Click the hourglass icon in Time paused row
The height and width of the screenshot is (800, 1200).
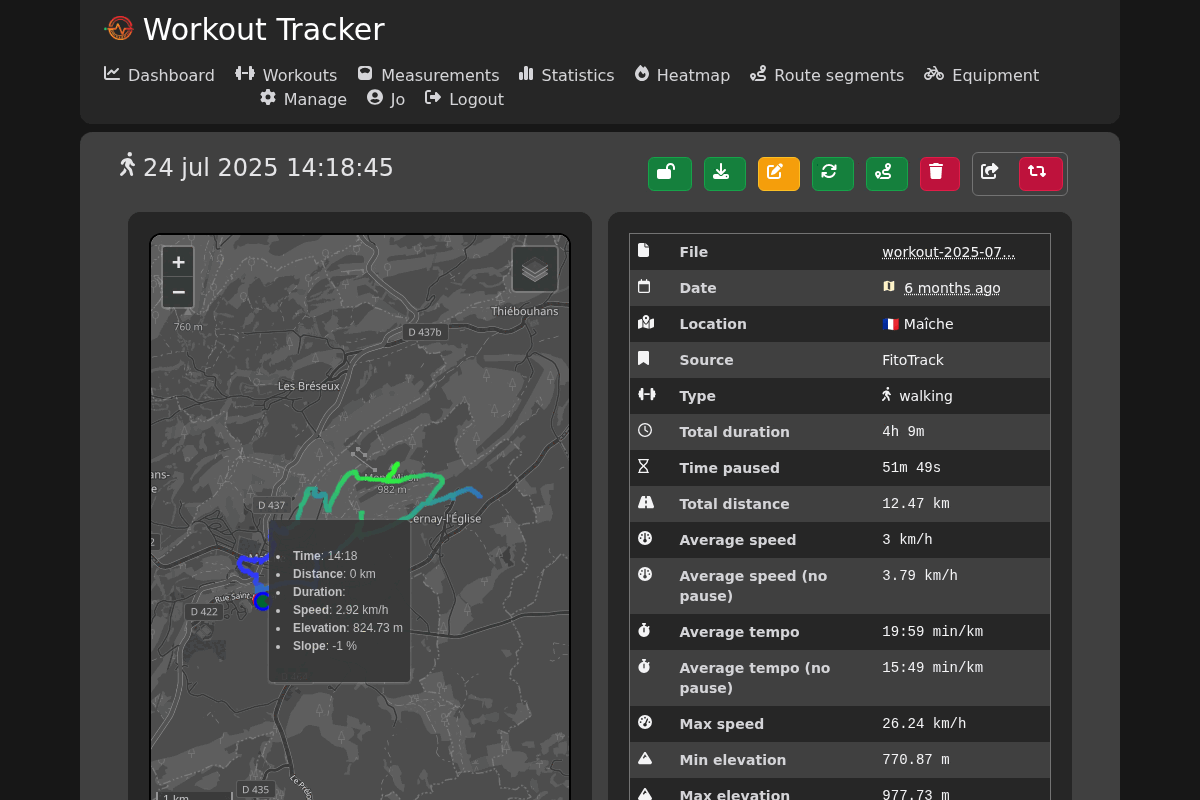tap(644, 466)
